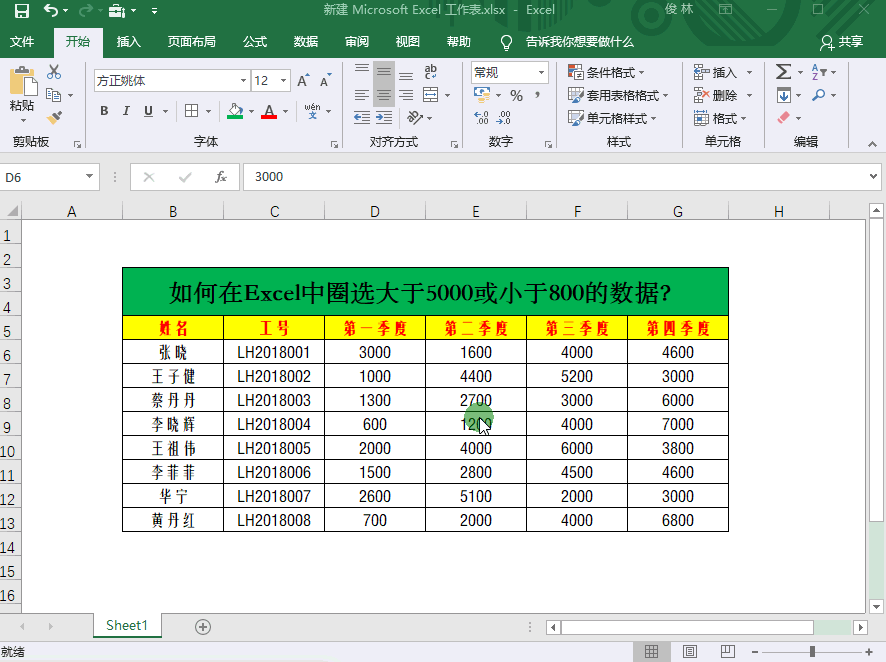
Task: Open the font name dropdown 方正姚体
Action: click(x=243, y=81)
